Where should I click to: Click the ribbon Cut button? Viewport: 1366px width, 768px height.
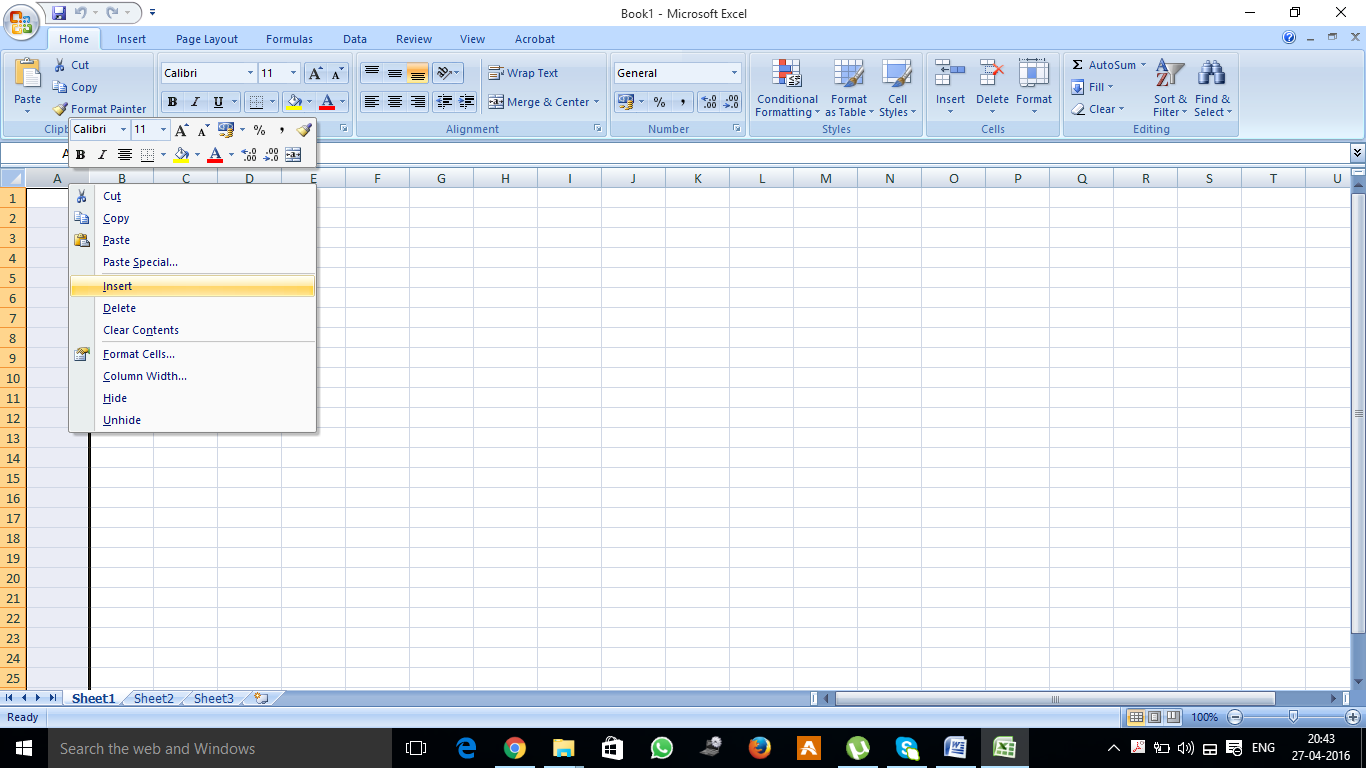coord(71,65)
